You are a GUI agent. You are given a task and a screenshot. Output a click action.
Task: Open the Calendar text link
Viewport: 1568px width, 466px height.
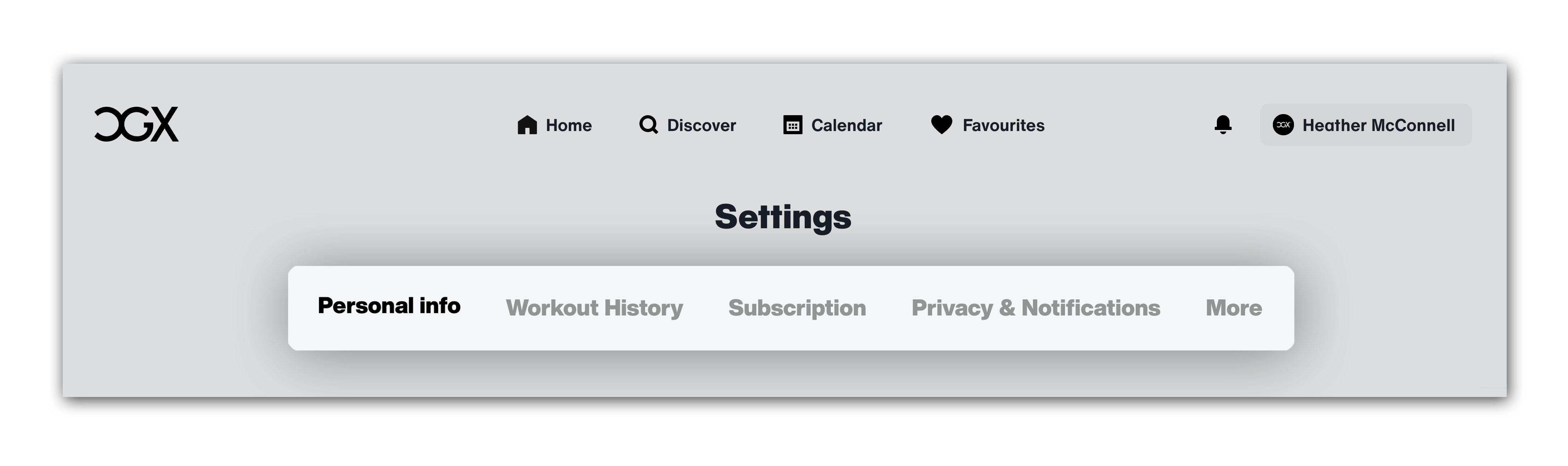[x=847, y=125]
